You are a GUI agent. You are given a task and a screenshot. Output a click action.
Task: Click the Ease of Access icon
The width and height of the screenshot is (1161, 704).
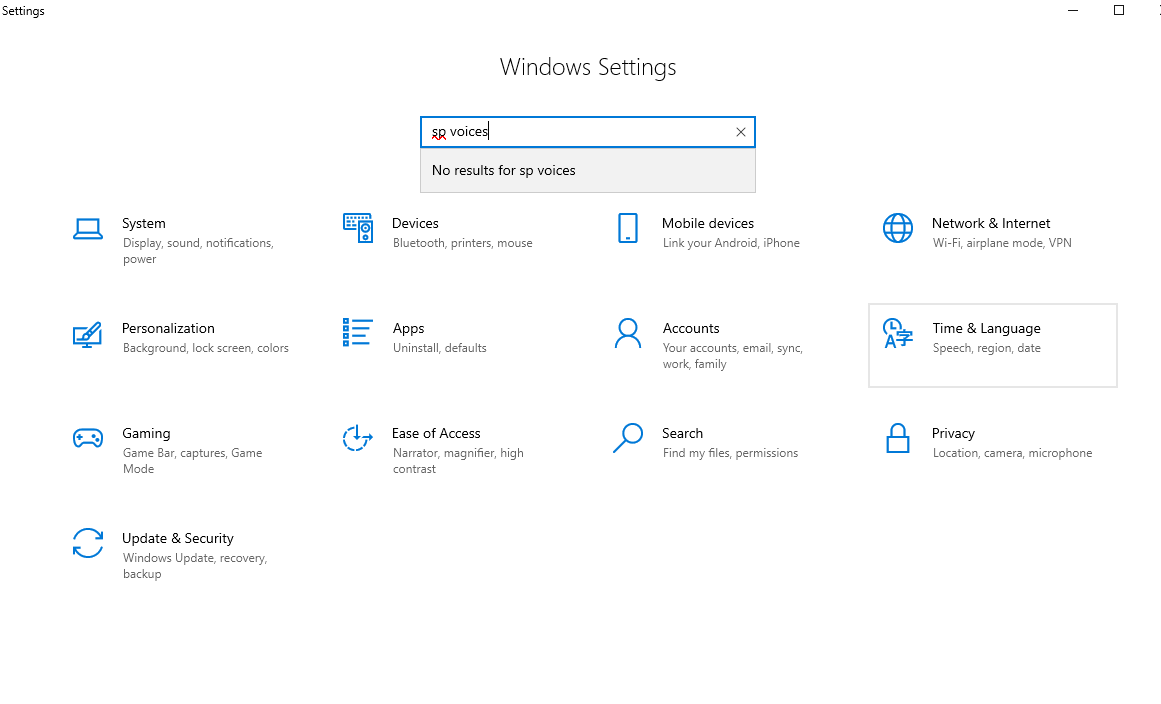pyautogui.click(x=358, y=438)
